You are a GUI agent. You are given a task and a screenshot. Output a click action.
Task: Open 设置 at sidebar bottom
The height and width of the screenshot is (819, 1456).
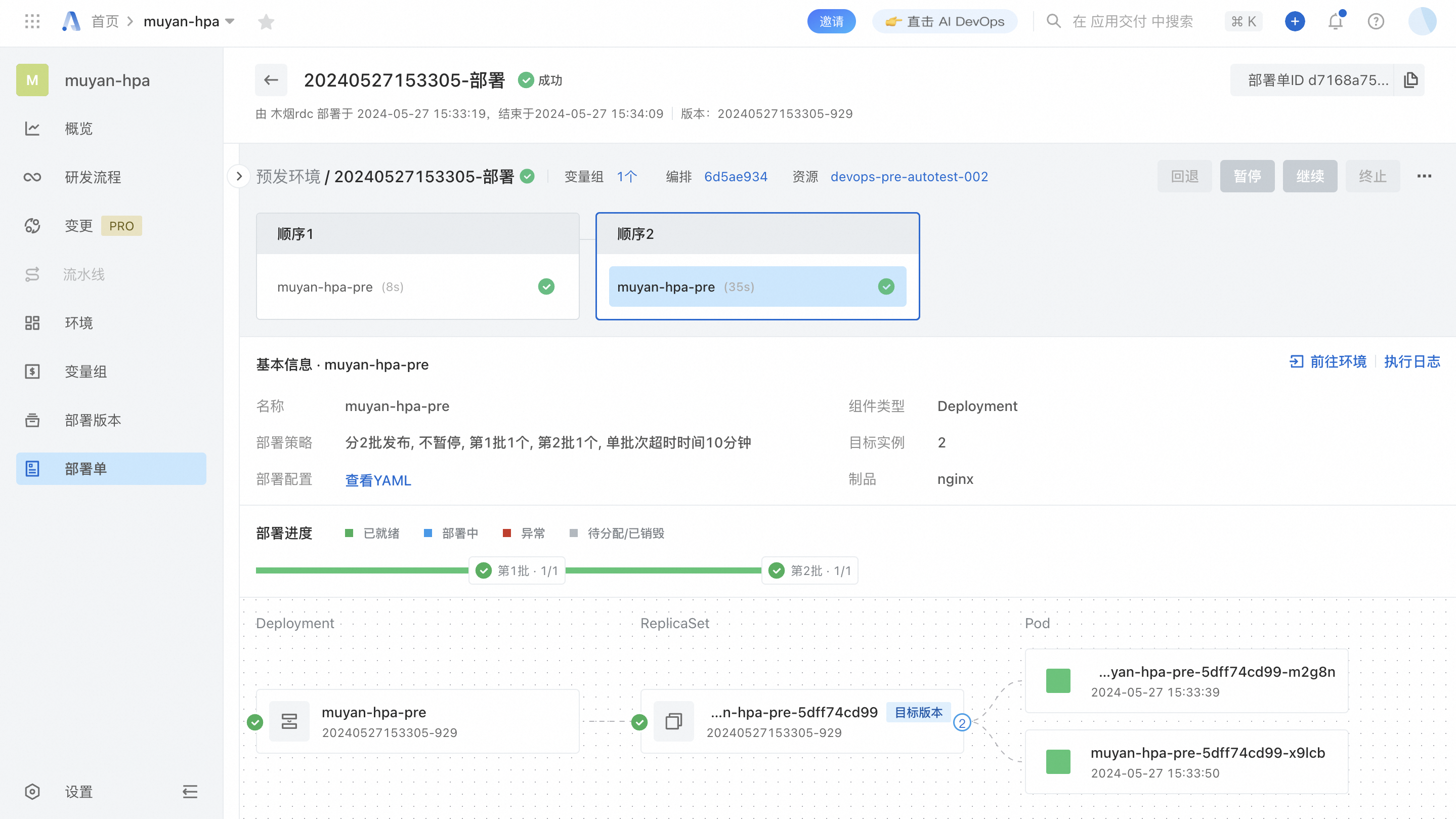pyautogui.click(x=78, y=791)
